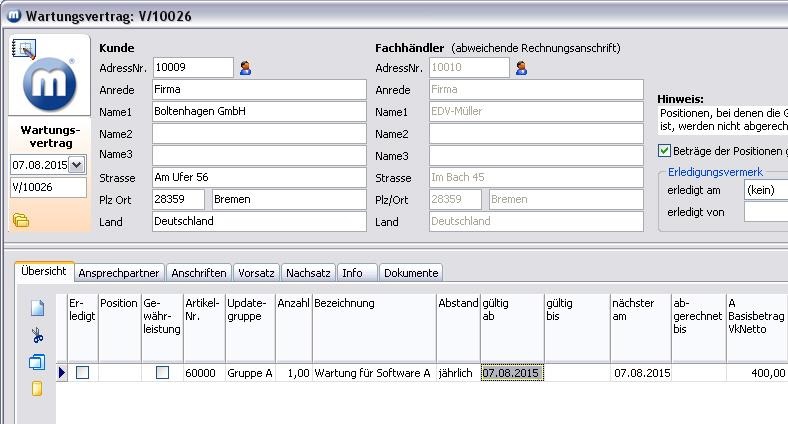788x424 pixels.
Task: Click the Fachhändler address lookup person icon
Action: click(x=520, y=68)
